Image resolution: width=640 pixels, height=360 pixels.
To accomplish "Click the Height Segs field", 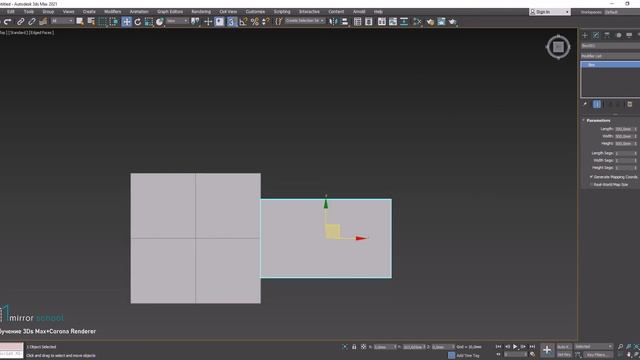I will 624,168.
